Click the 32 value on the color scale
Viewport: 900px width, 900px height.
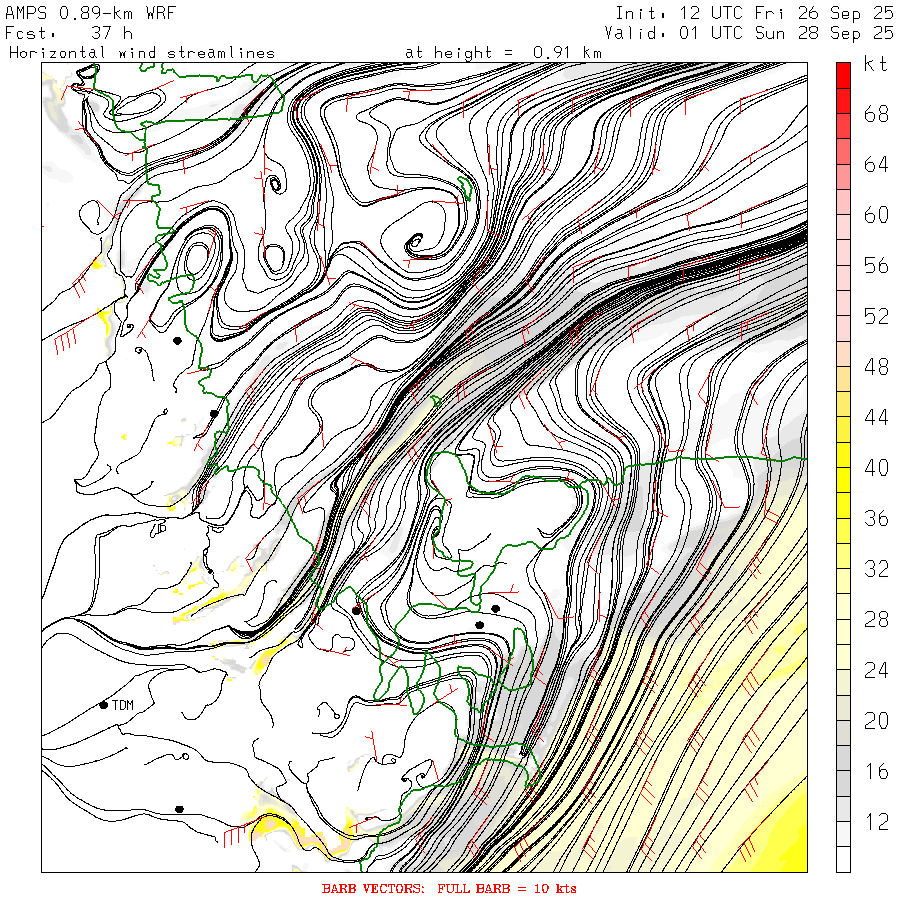[876, 569]
